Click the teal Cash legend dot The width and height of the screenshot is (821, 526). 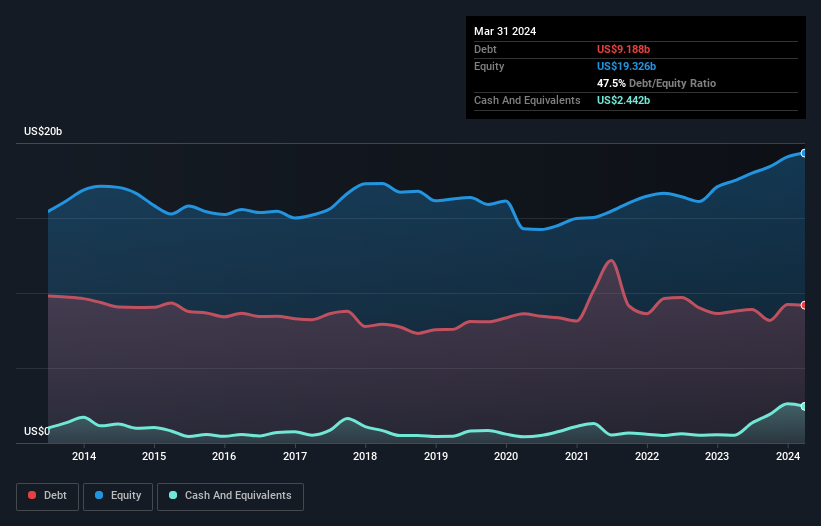(x=173, y=495)
